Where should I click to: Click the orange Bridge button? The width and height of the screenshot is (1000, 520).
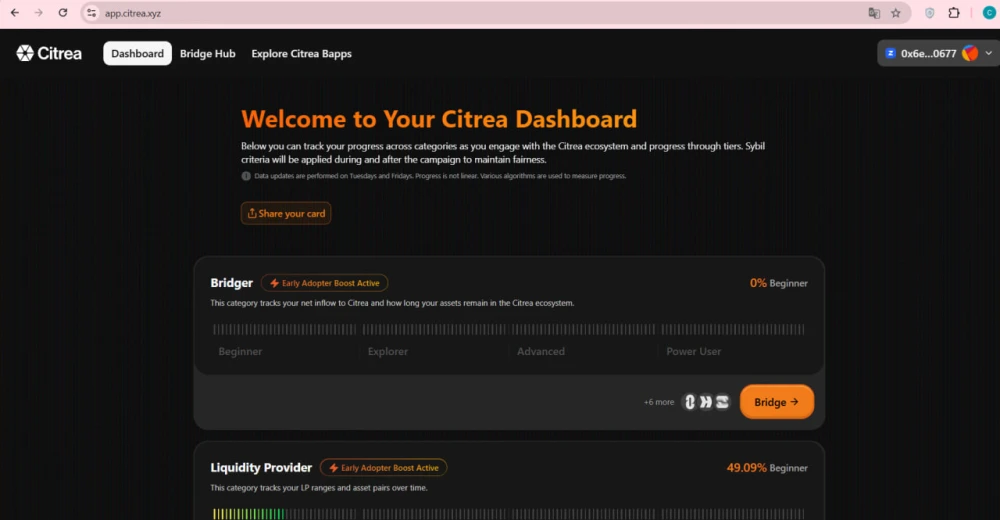tap(776, 402)
